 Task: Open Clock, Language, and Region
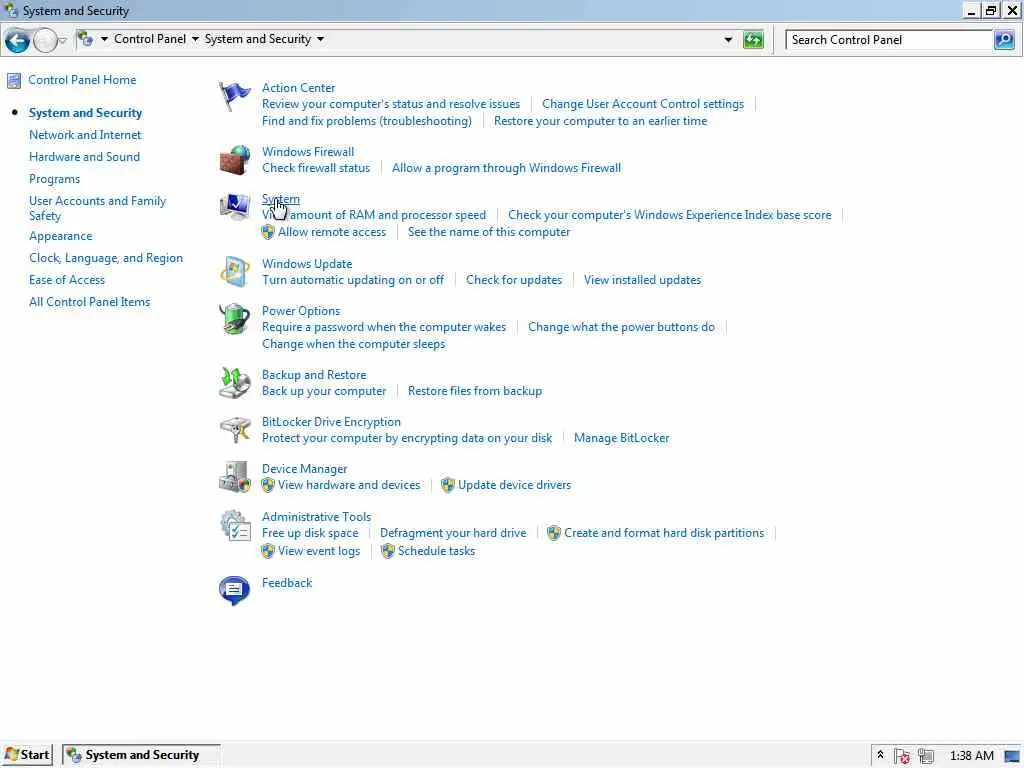click(x=106, y=258)
